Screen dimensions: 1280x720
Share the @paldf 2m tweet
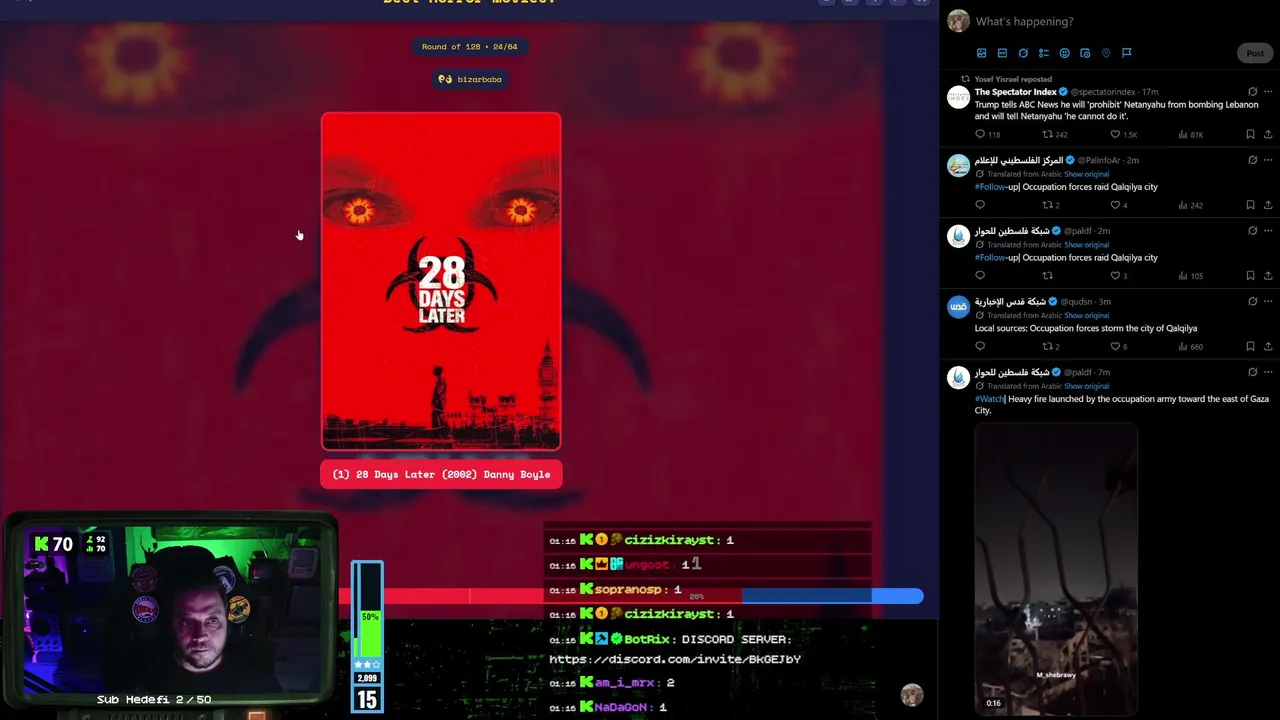tap(1268, 276)
